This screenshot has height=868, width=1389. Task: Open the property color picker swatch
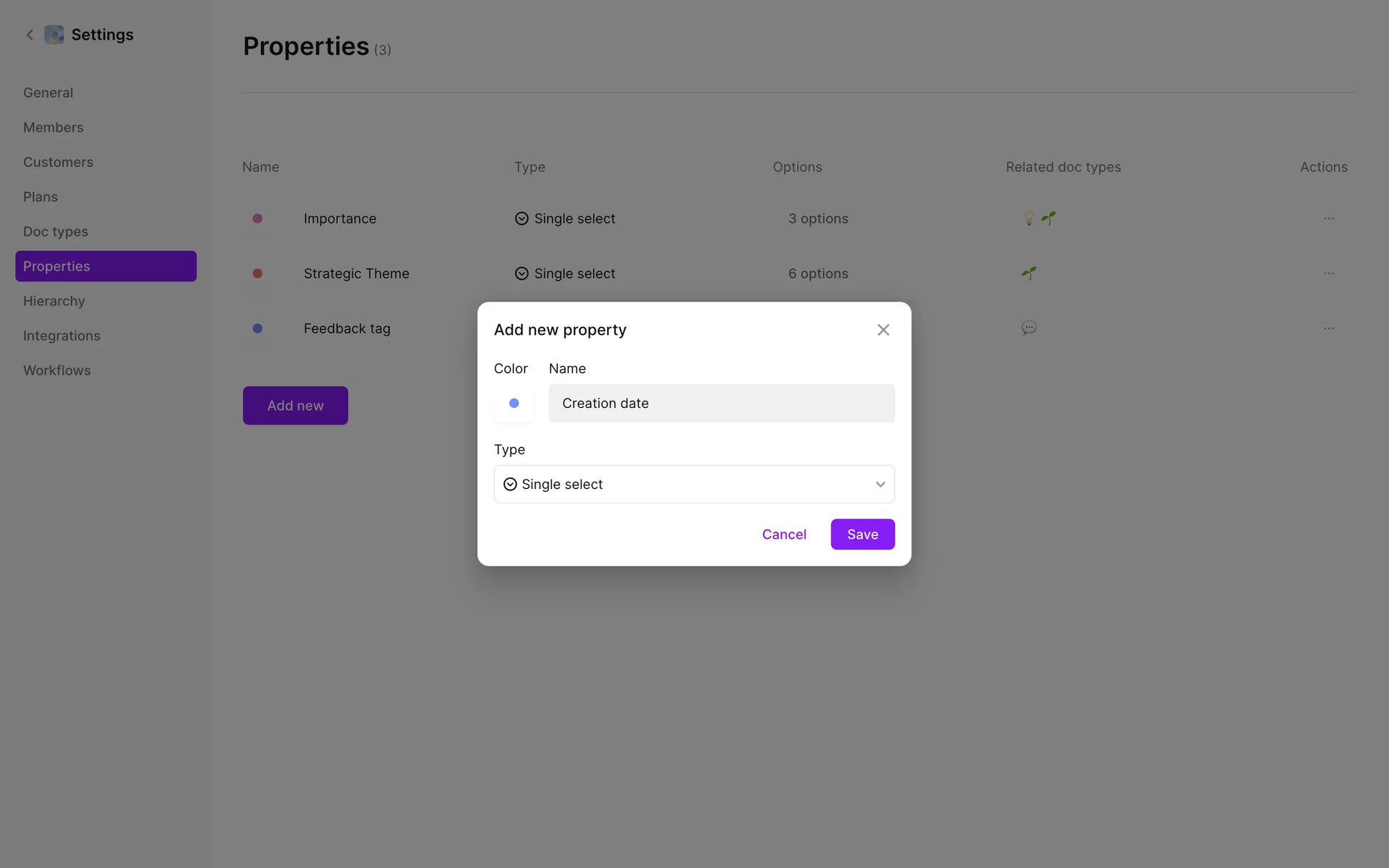(514, 404)
